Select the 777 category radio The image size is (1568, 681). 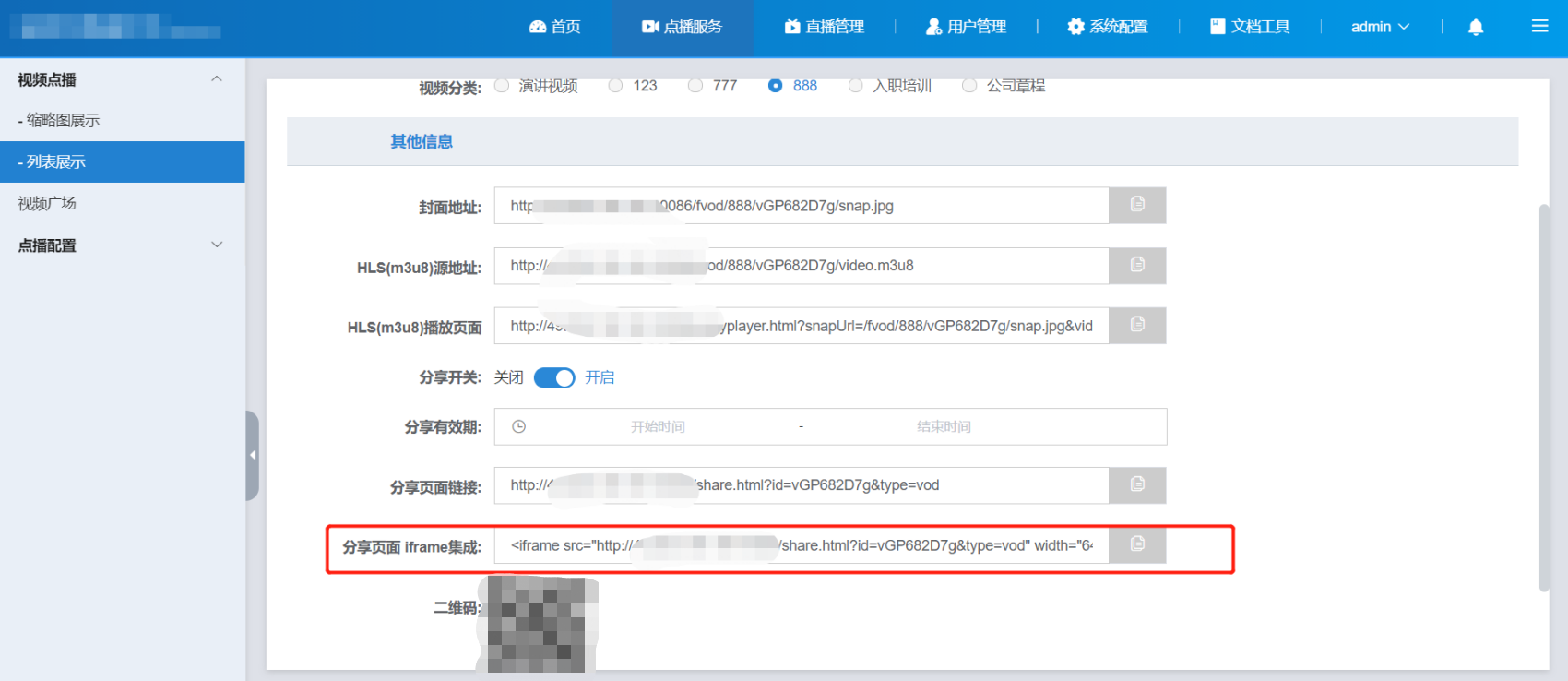point(695,85)
